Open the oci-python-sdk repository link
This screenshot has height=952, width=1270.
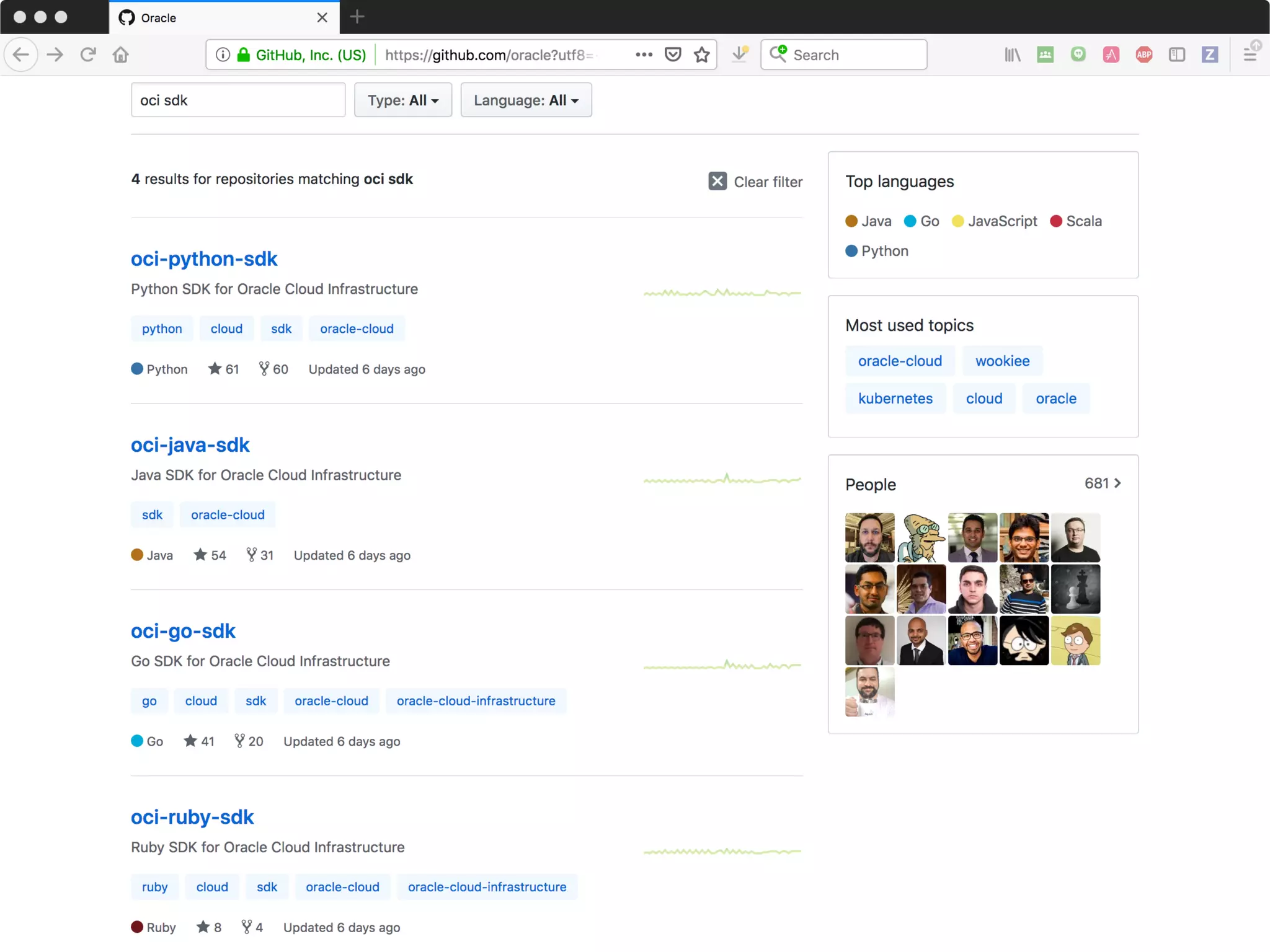[204, 258]
